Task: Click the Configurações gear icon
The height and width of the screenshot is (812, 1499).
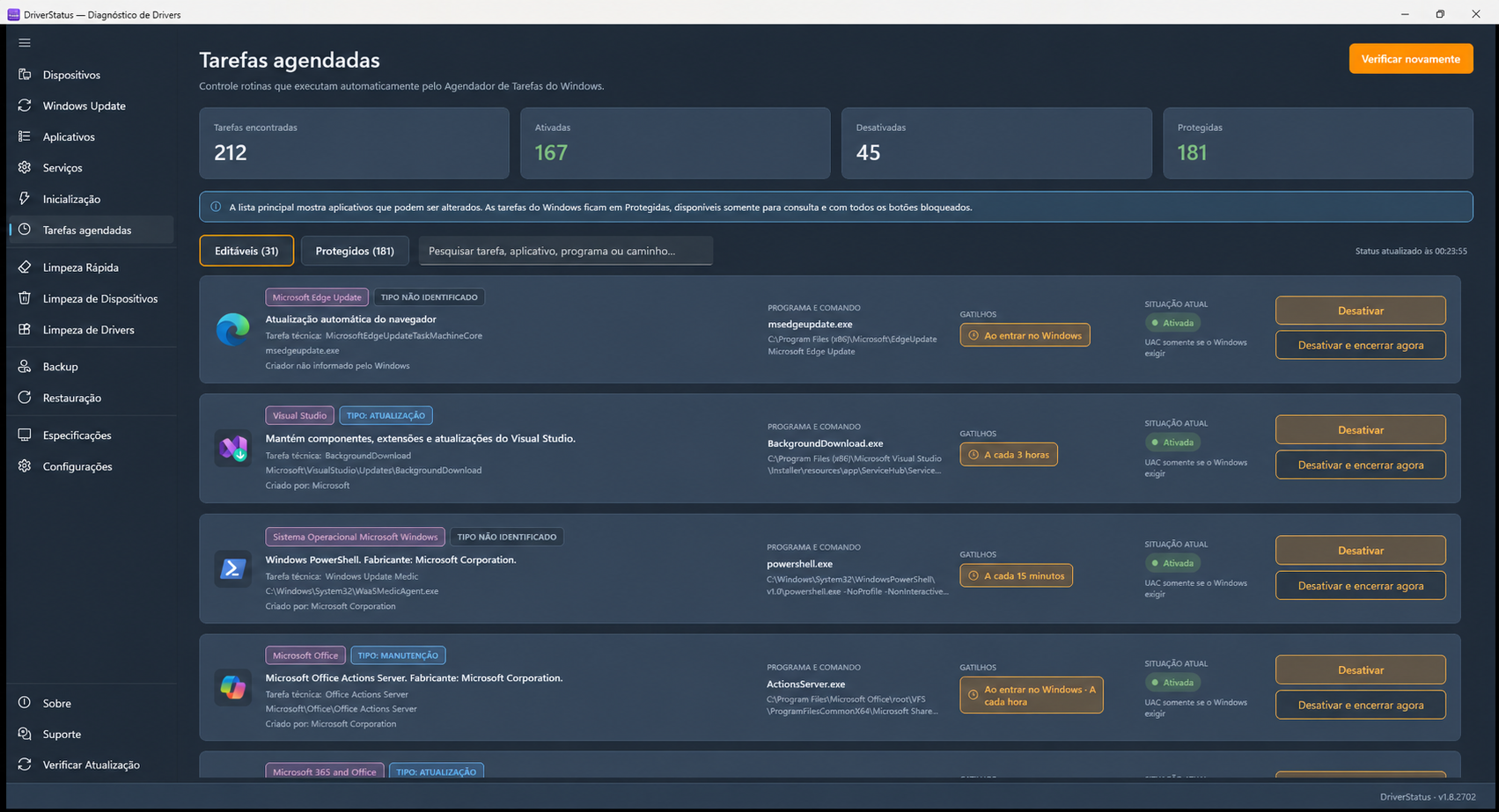Action: click(25, 466)
